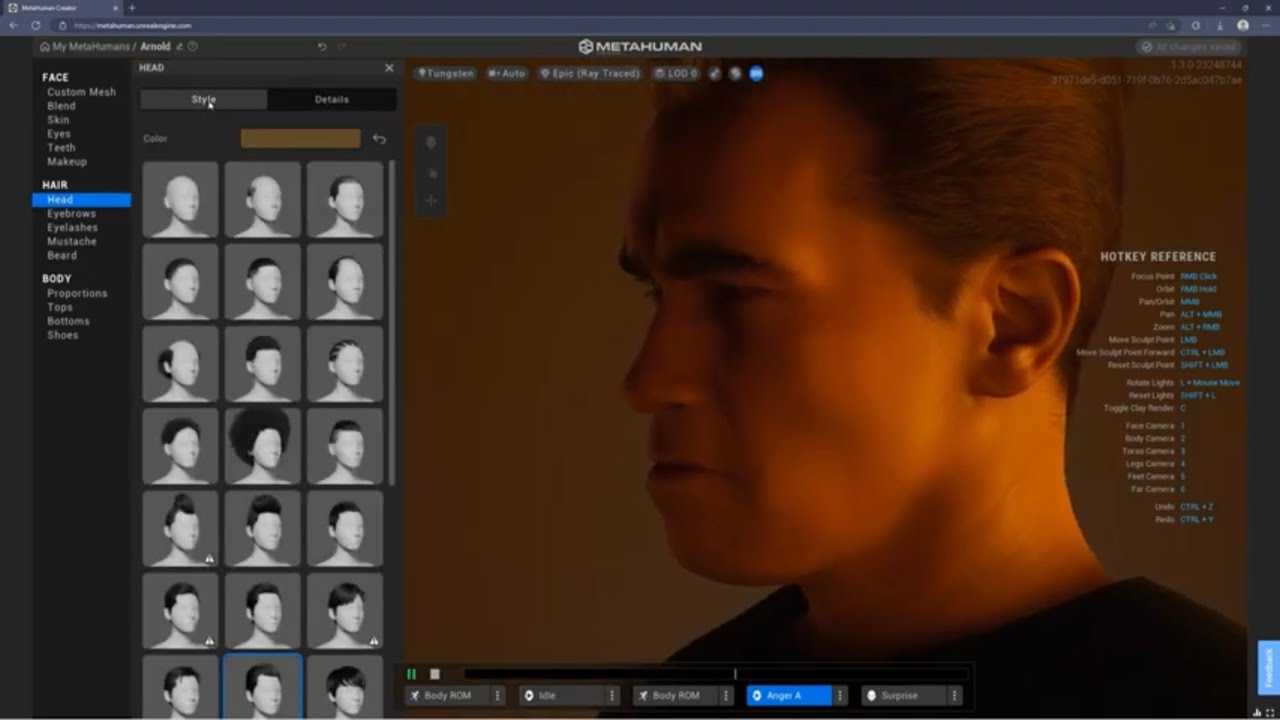Open the Tungsten lighting dropdown
The height and width of the screenshot is (720, 1280).
446,73
